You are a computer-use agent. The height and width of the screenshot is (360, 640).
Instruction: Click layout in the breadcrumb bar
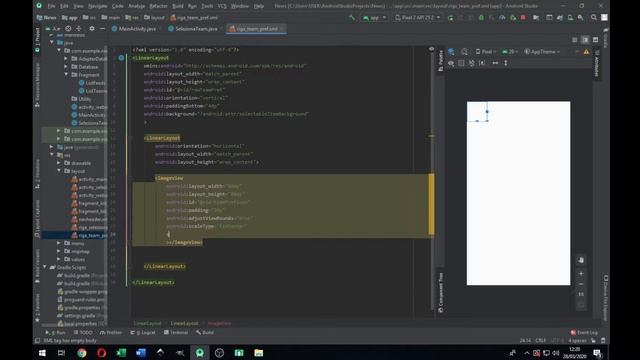(x=155, y=18)
